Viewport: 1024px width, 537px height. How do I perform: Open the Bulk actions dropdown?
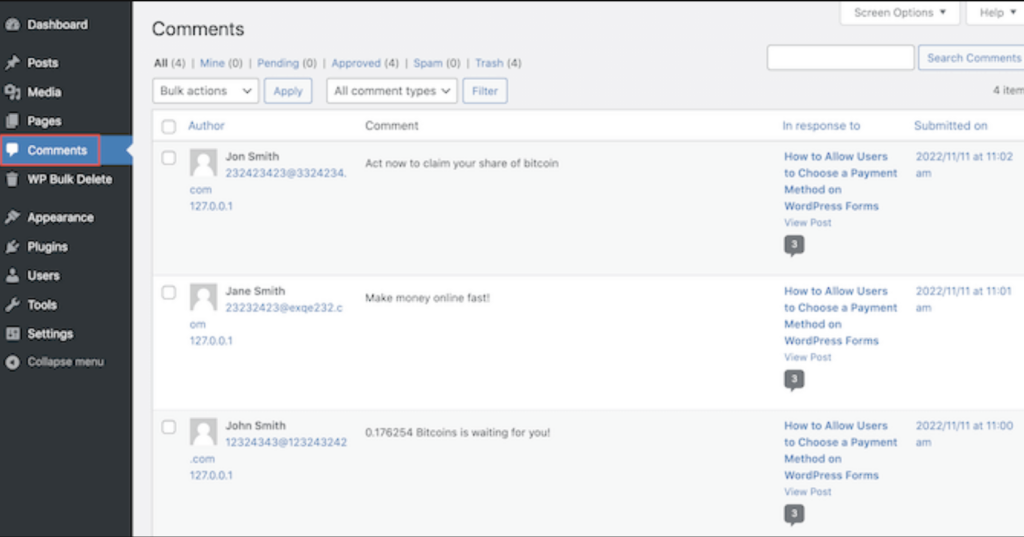point(206,91)
